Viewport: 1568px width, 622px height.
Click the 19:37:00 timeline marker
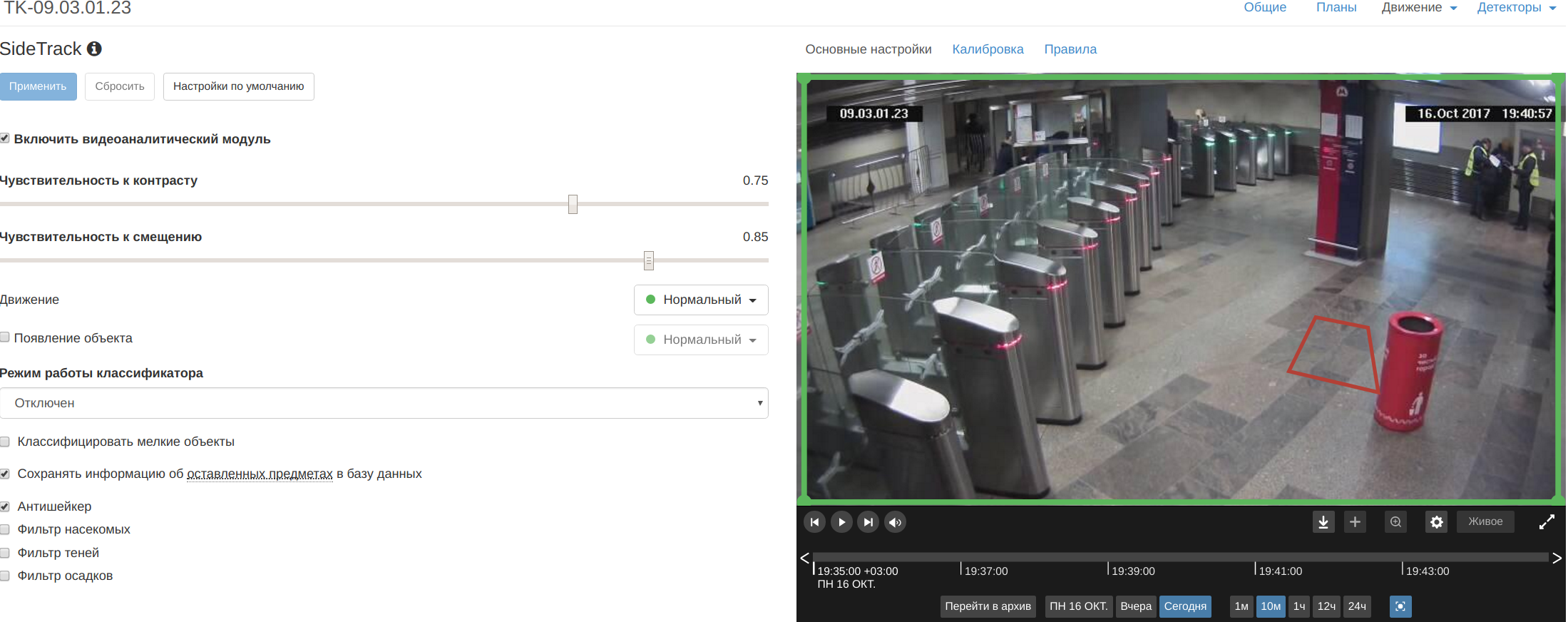[x=986, y=571]
